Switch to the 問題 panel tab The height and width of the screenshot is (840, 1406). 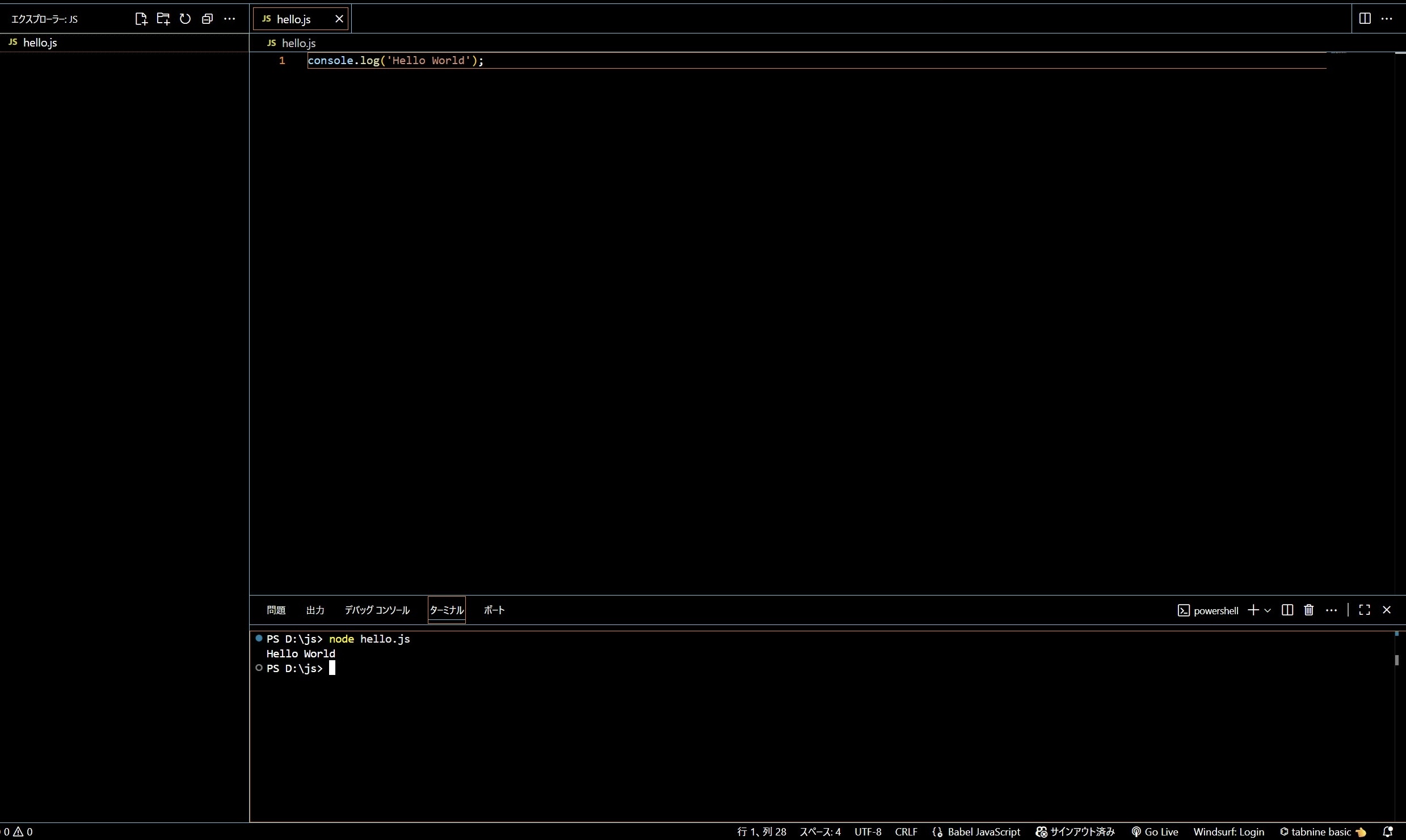pos(276,610)
